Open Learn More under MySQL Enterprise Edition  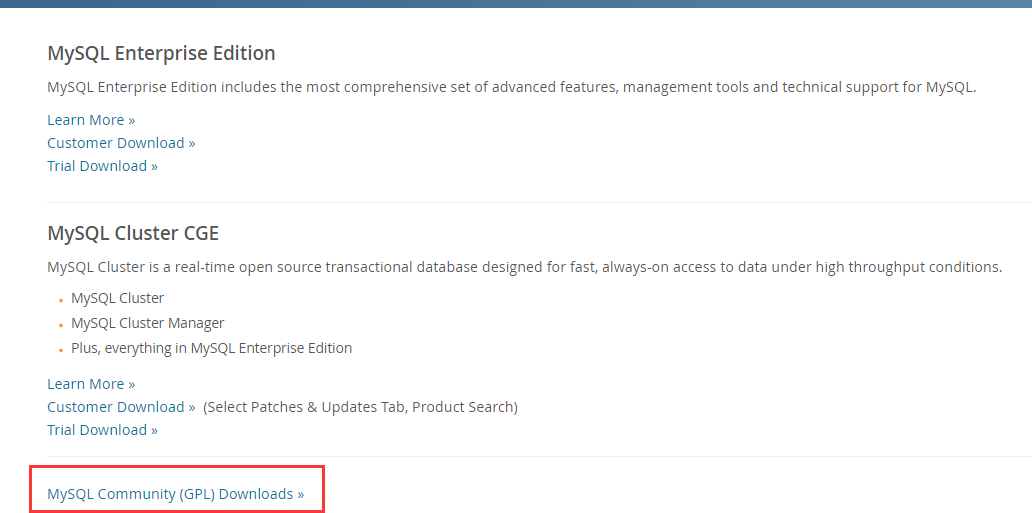click(x=90, y=120)
